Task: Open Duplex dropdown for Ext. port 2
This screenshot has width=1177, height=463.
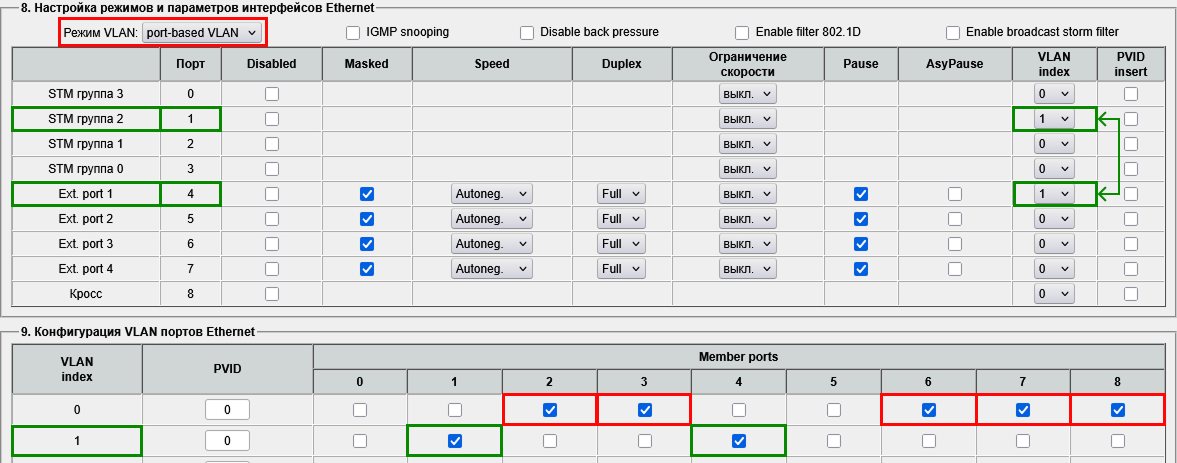Action: pos(622,218)
